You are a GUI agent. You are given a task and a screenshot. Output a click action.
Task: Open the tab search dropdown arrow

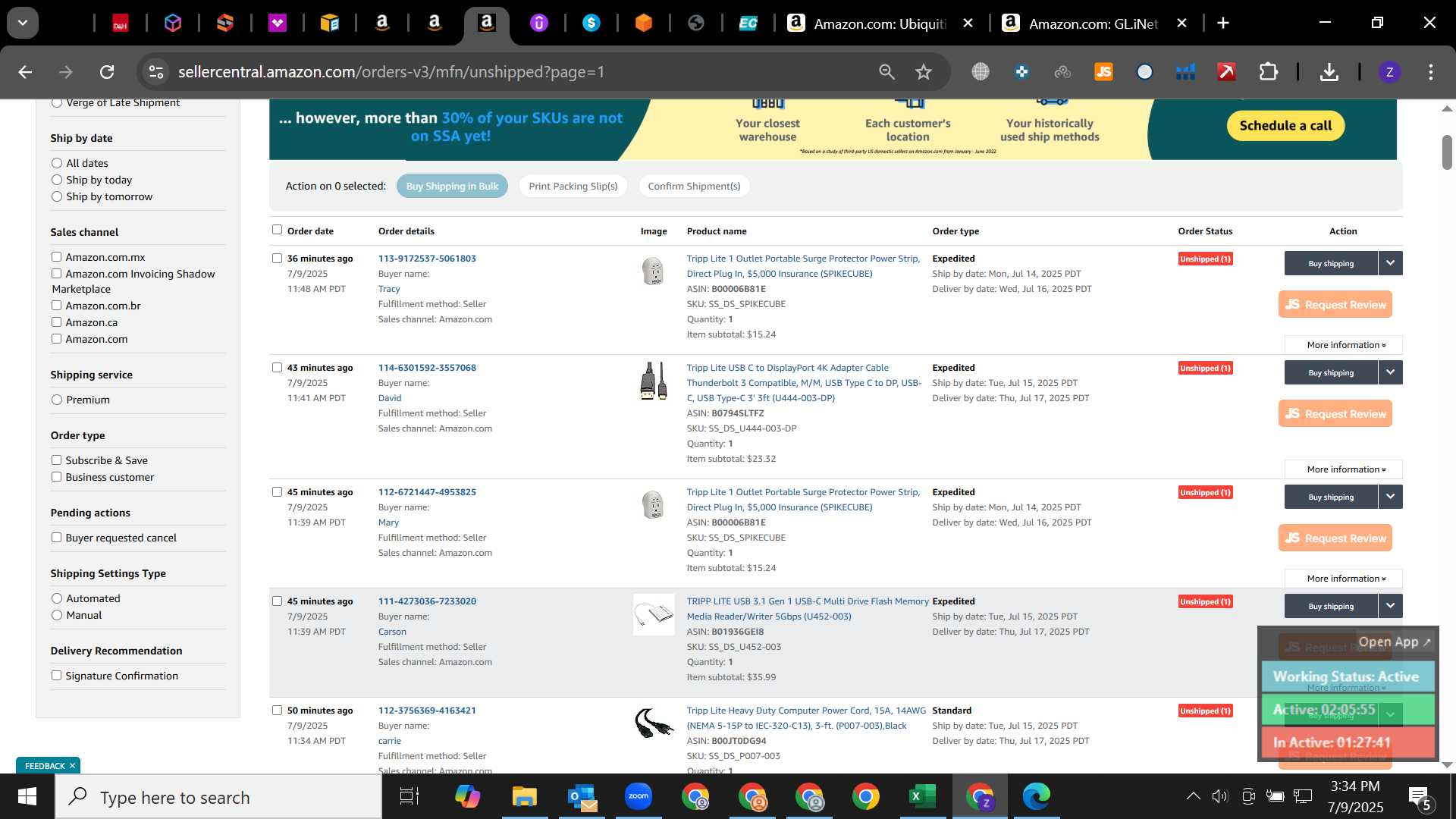(x=23, y=23)
